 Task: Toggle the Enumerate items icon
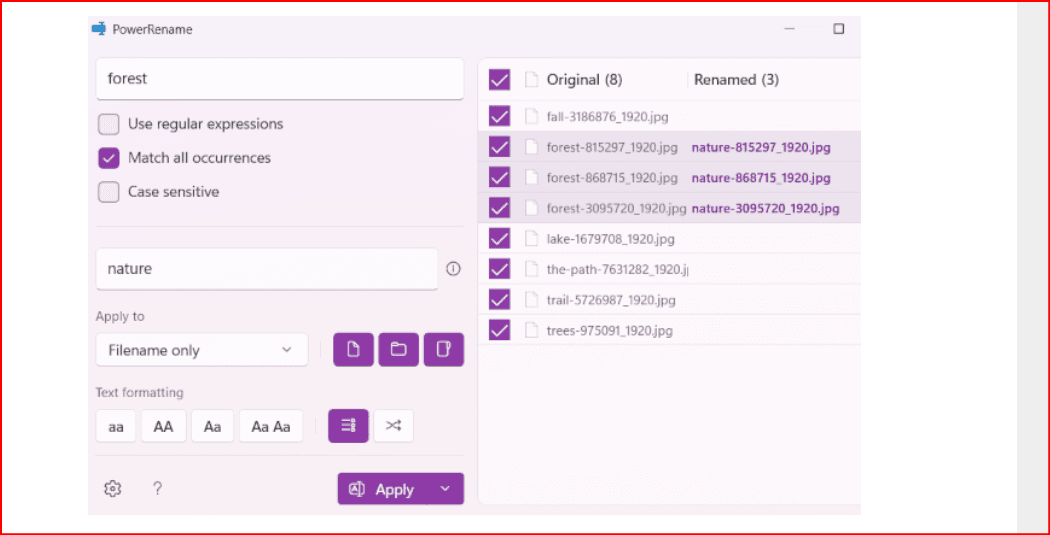(x=348, y=426)
